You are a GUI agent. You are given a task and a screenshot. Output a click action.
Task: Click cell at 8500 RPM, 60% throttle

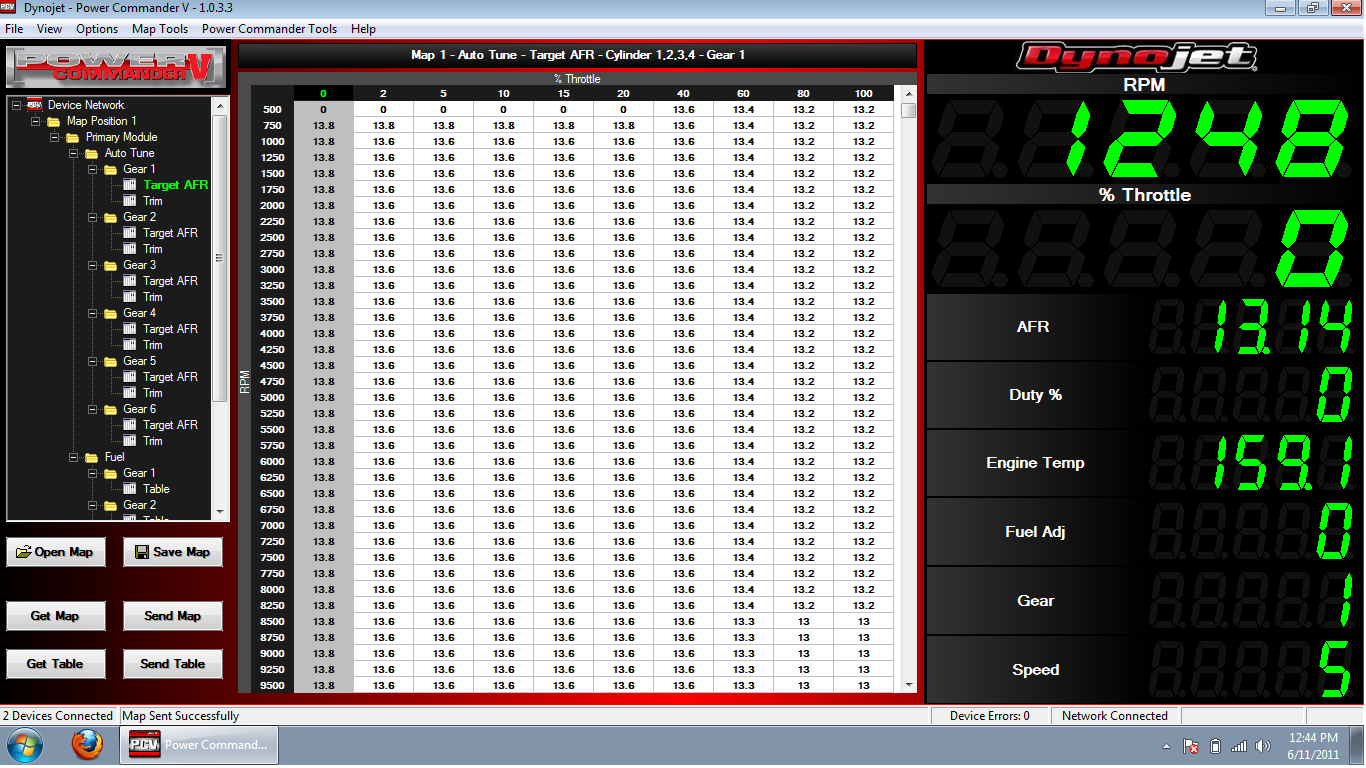pyautogui.click(x=743, y=622)
